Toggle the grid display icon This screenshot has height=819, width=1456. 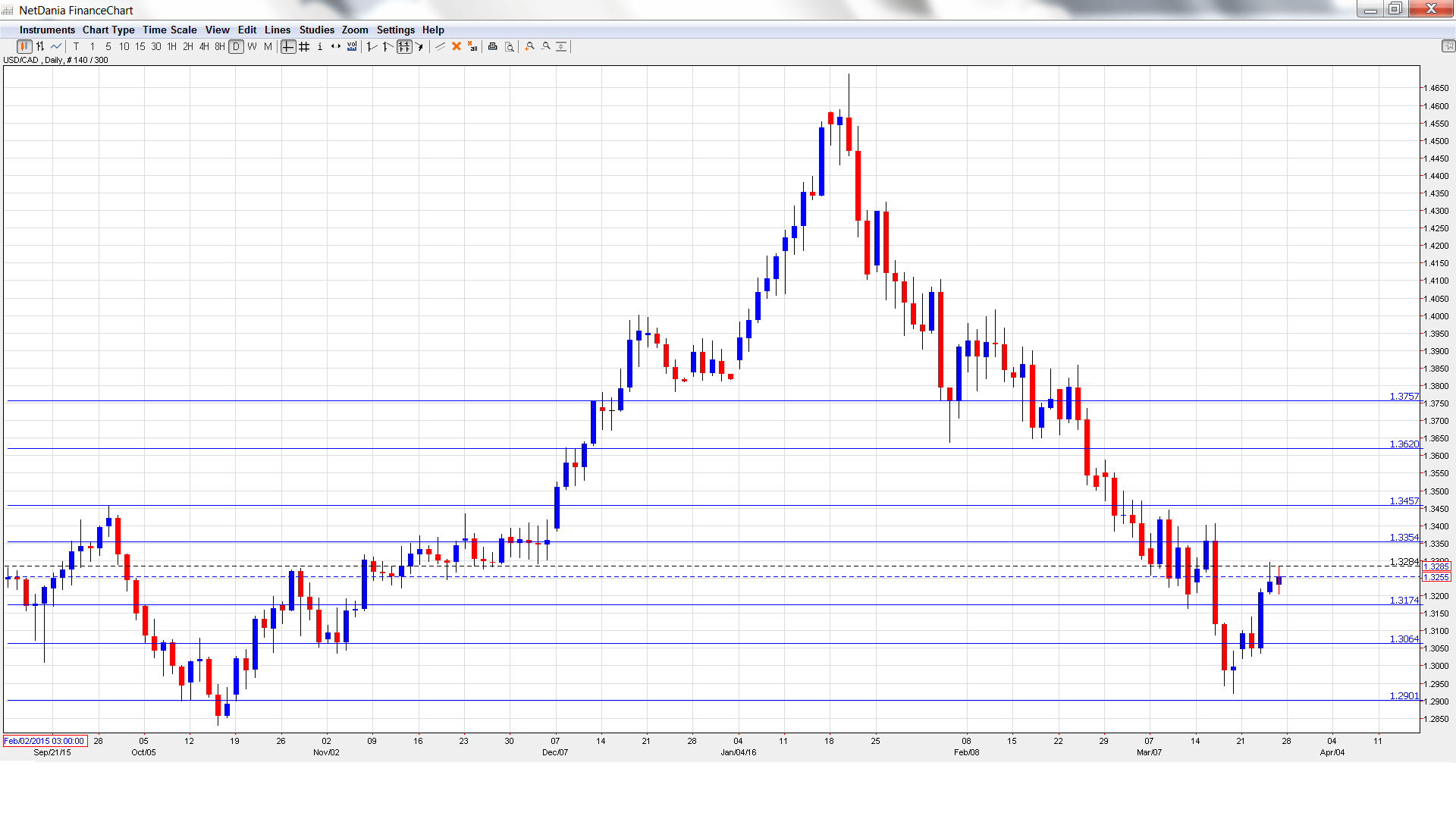[303, 46]
